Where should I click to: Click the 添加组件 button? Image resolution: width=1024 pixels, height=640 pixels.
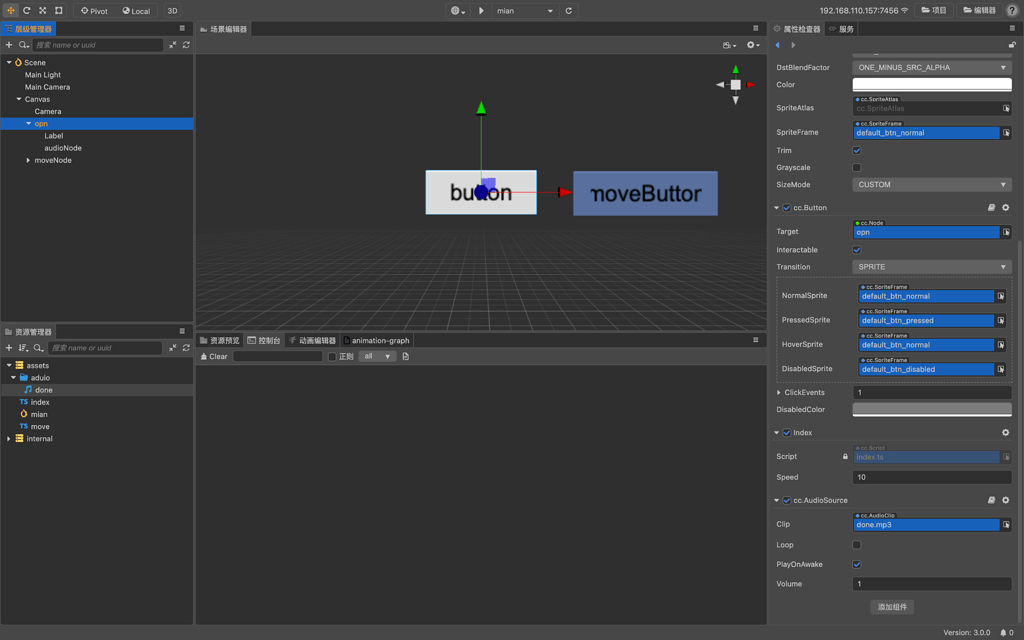point(892,607)
